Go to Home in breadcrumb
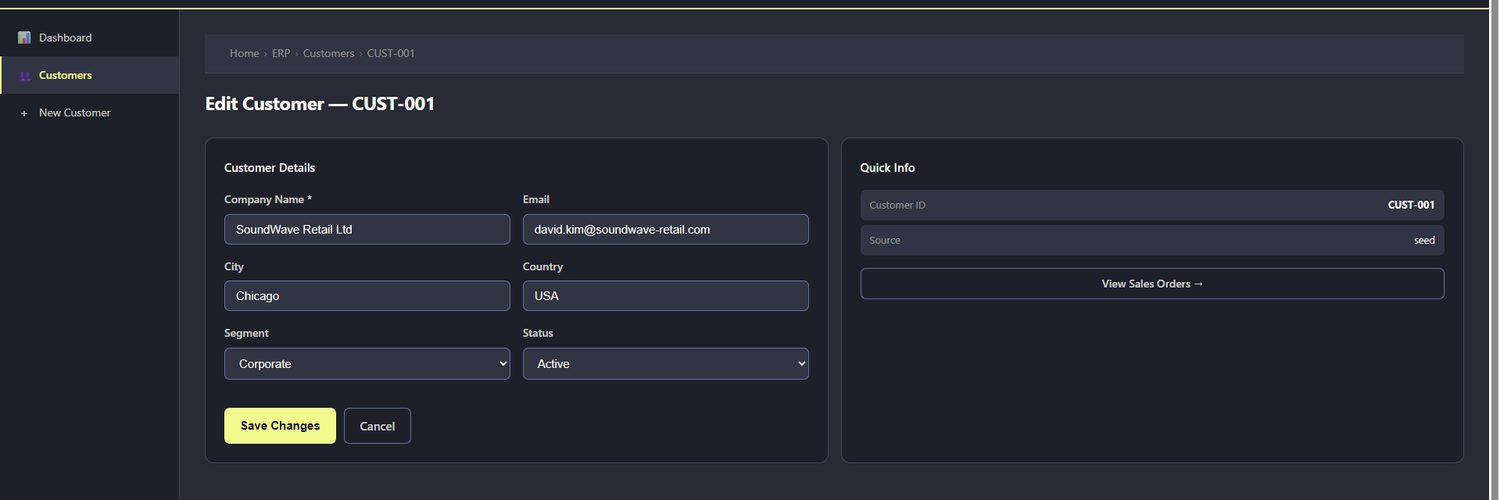 tap(244, 53)
